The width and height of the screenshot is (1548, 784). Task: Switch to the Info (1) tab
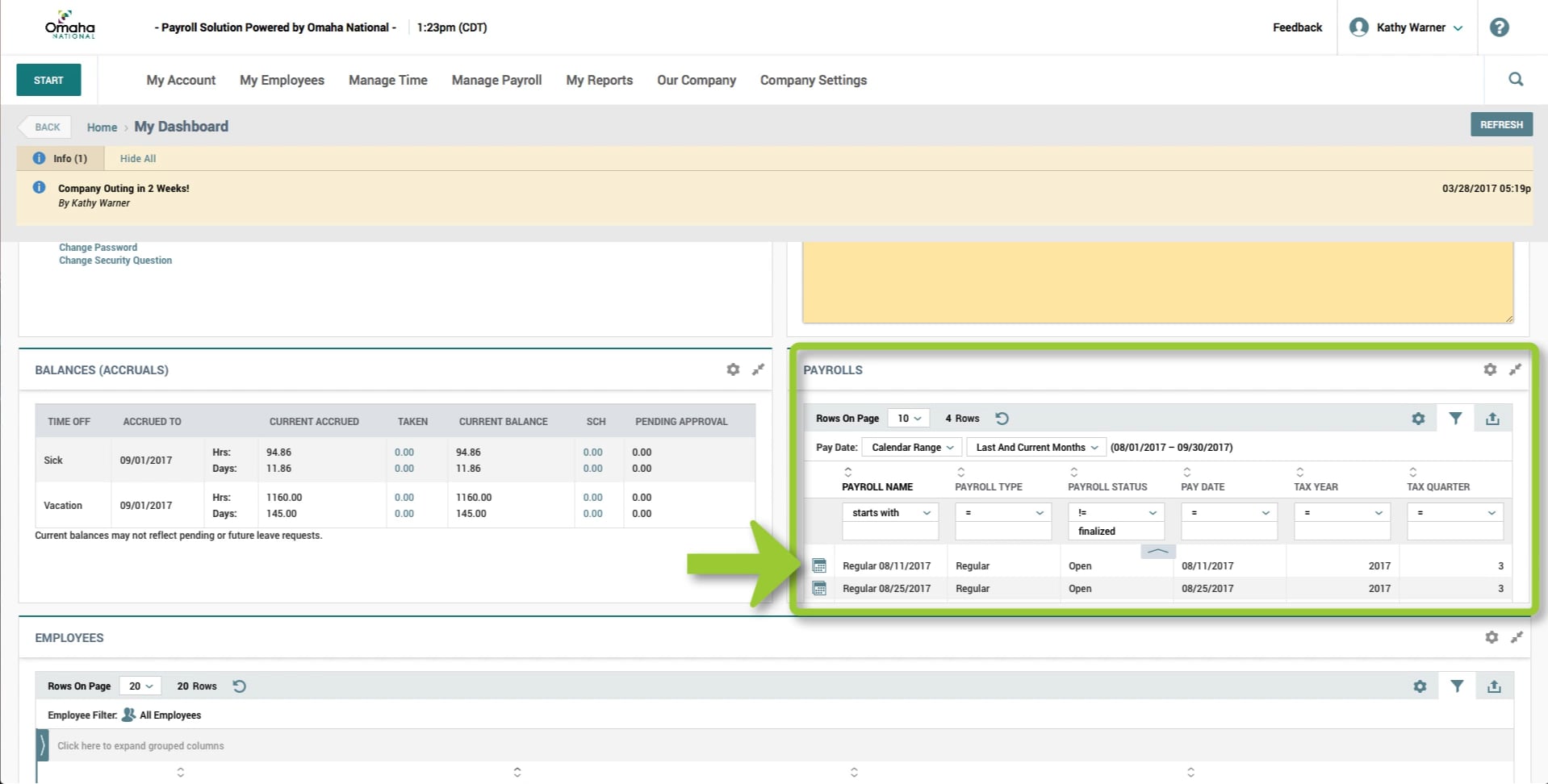point(69,158)
